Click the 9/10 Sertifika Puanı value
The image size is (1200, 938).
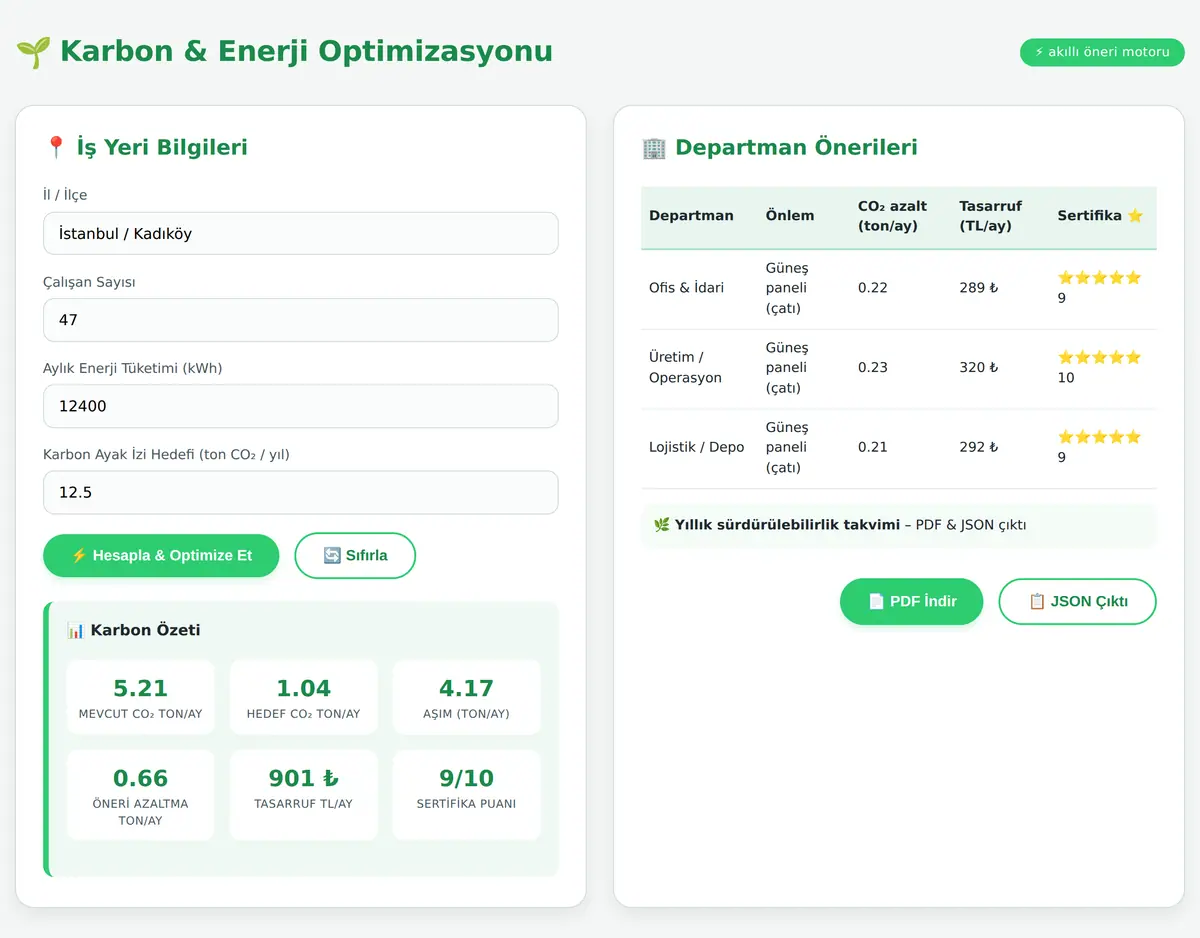coord(466,778)
